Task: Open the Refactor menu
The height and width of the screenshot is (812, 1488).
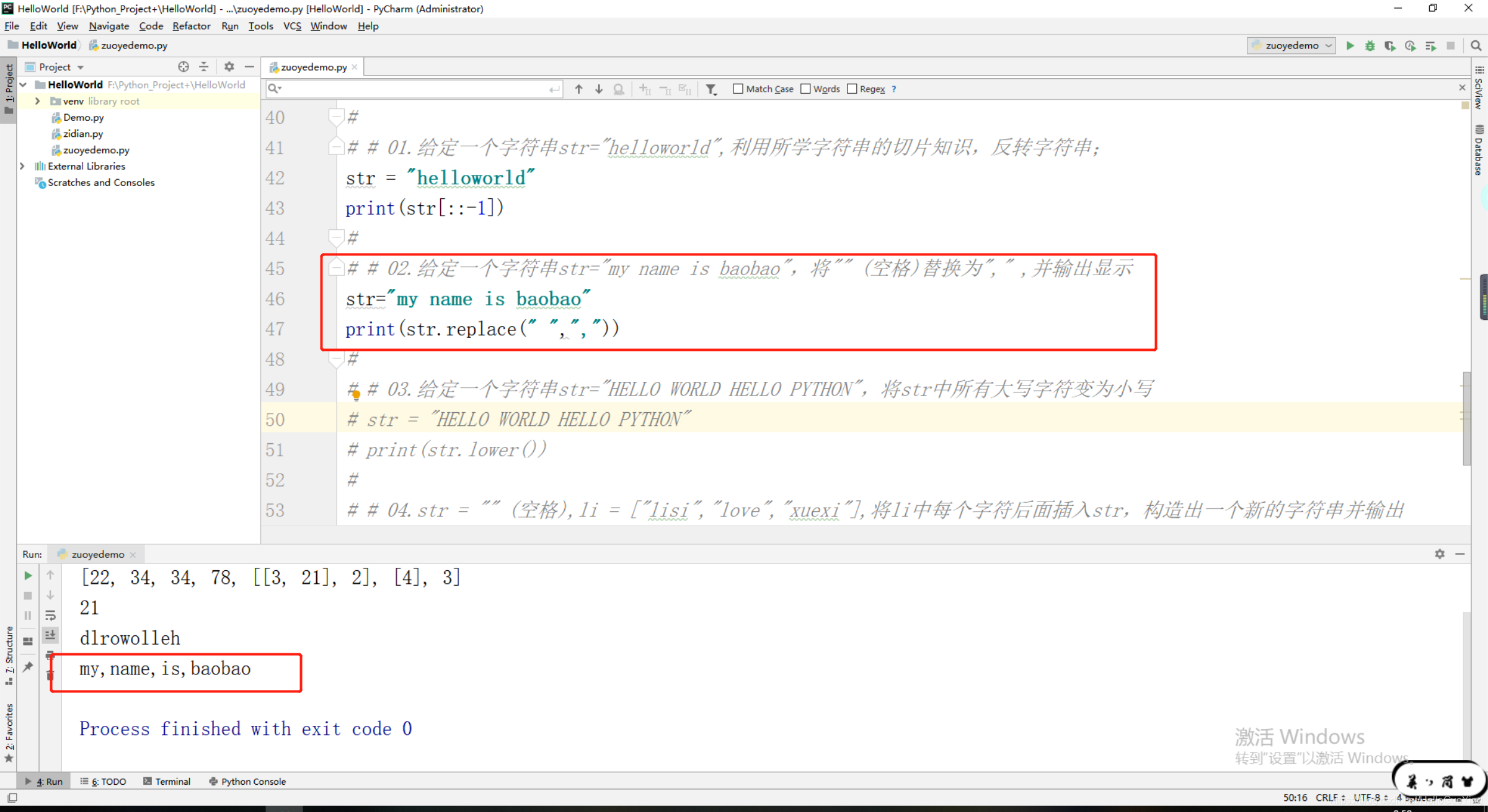Action: (x=191, y=26)
